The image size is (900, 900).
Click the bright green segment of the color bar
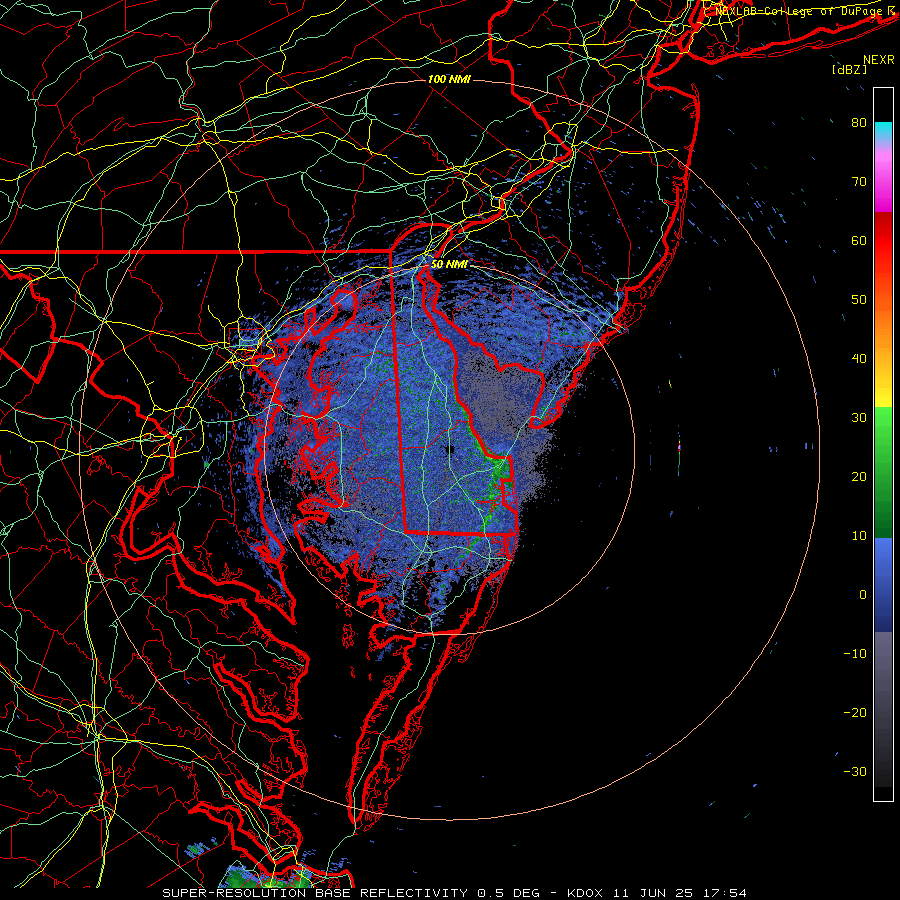[883, 430]
